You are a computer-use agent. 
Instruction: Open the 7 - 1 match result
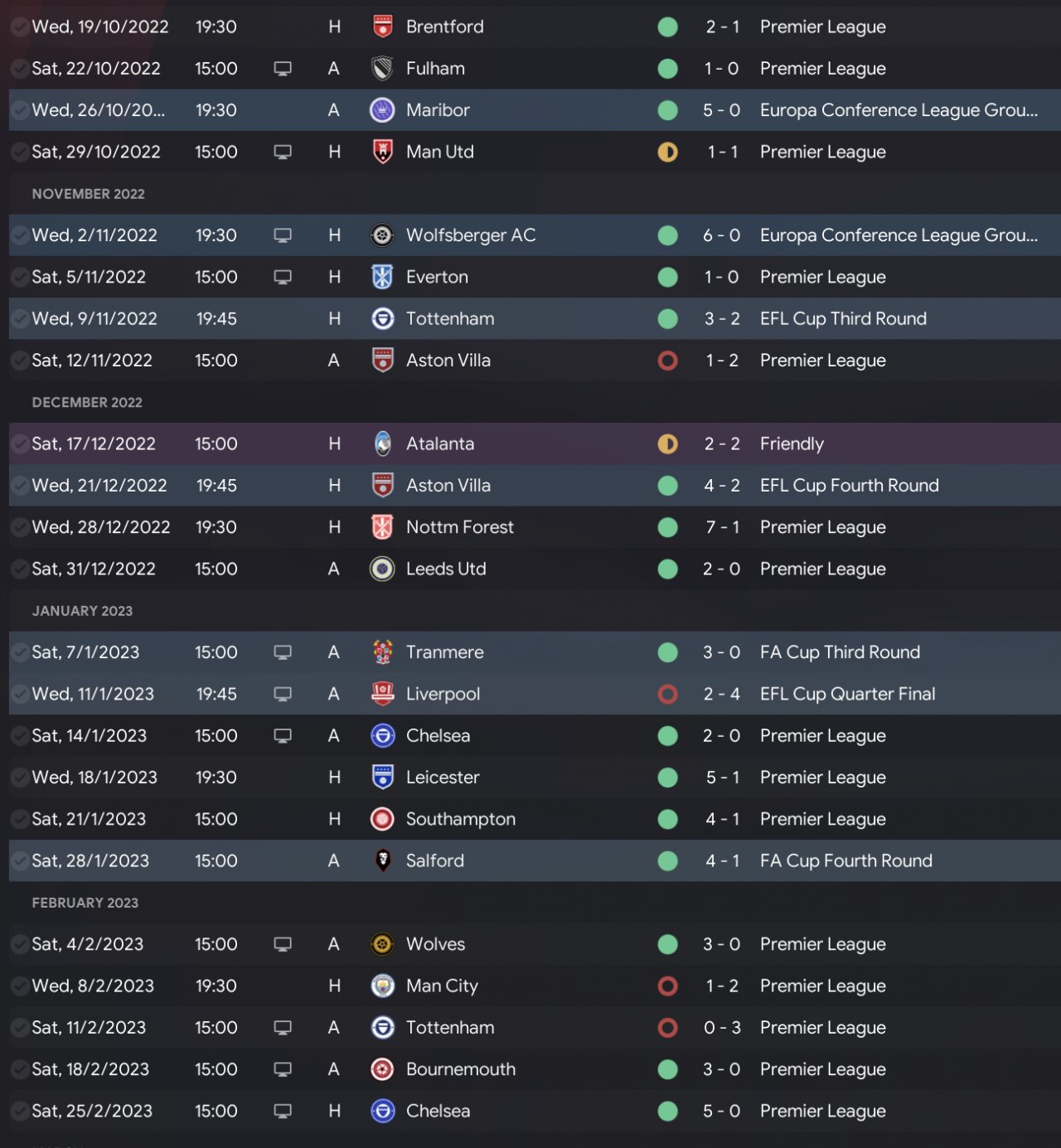(x=722, y=527)
